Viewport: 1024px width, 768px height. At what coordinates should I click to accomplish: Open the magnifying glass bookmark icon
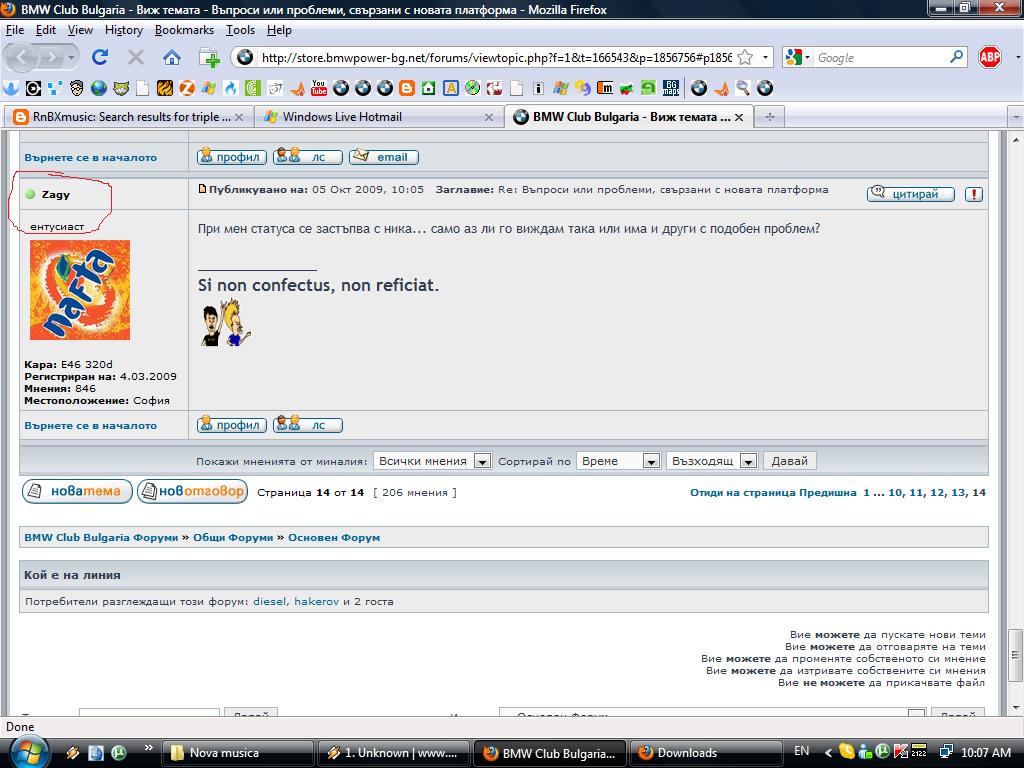(x=743, y=88)
